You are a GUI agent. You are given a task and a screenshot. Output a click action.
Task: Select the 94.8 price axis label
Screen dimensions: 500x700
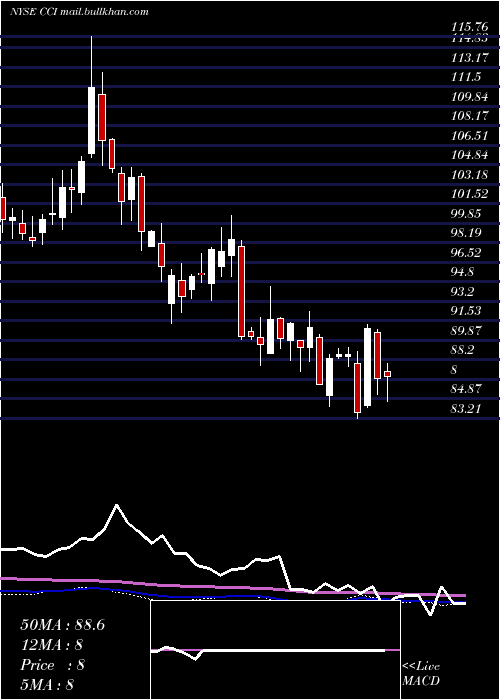(462, 272)
